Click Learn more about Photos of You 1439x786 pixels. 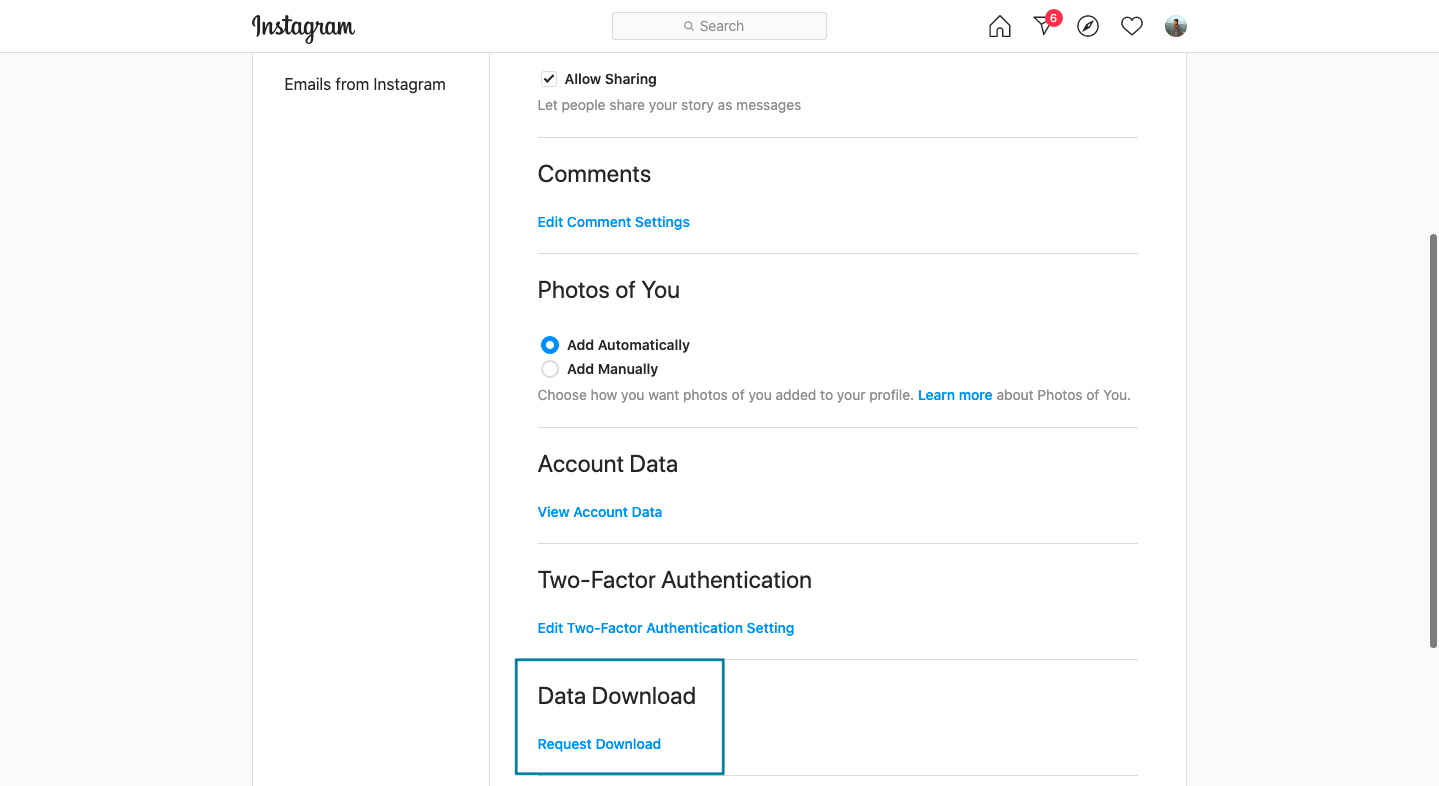(955, 395)
